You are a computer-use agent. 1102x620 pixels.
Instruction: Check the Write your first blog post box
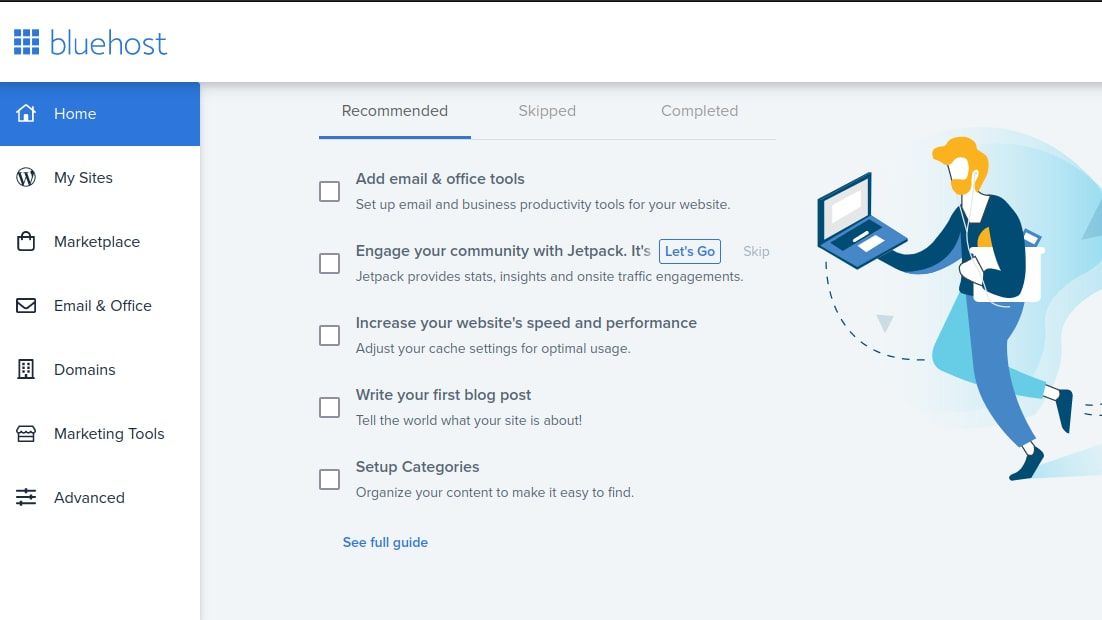pyautogui.click(x=329, y=407)
